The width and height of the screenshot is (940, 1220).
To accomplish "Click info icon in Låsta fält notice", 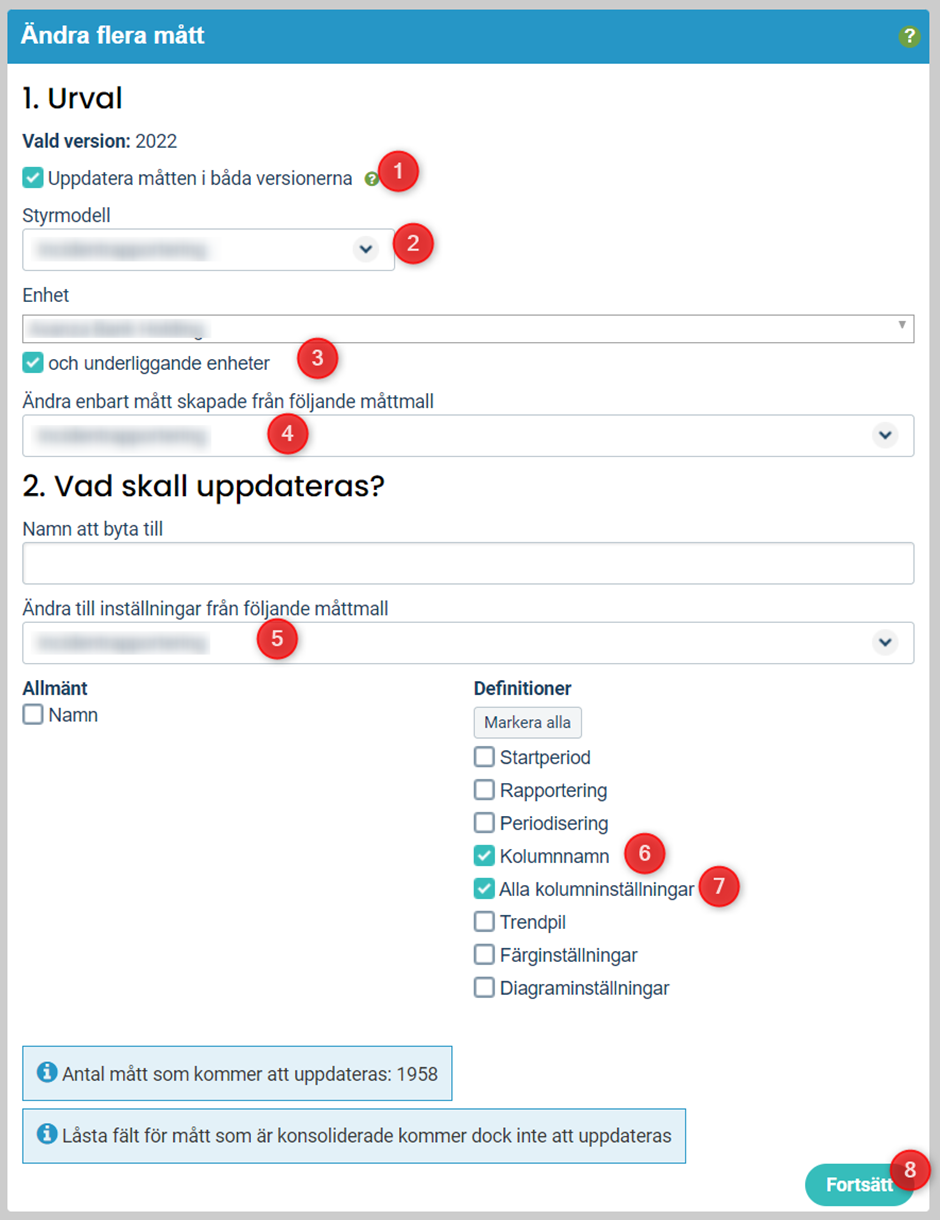I will click(46, 1134).
